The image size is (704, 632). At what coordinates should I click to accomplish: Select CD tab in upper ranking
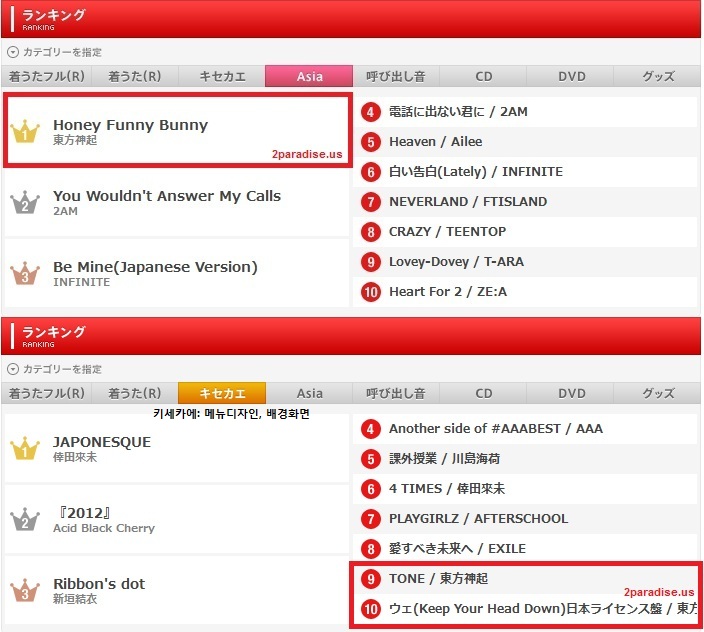pos(484,76)
